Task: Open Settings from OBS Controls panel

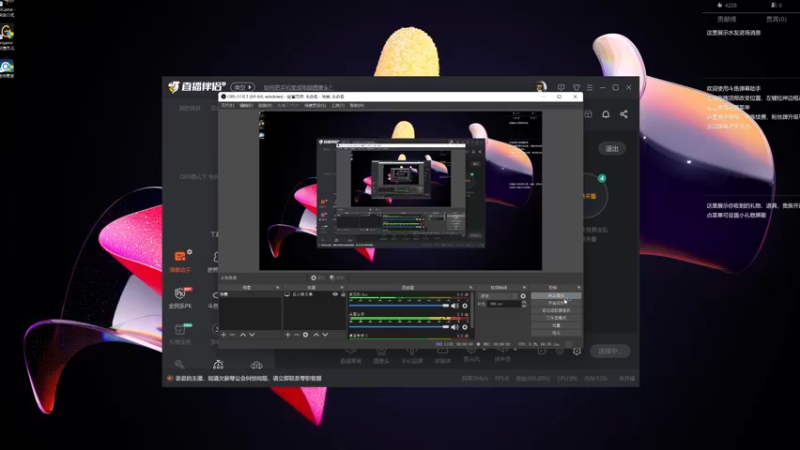Action: coord(556,325)
